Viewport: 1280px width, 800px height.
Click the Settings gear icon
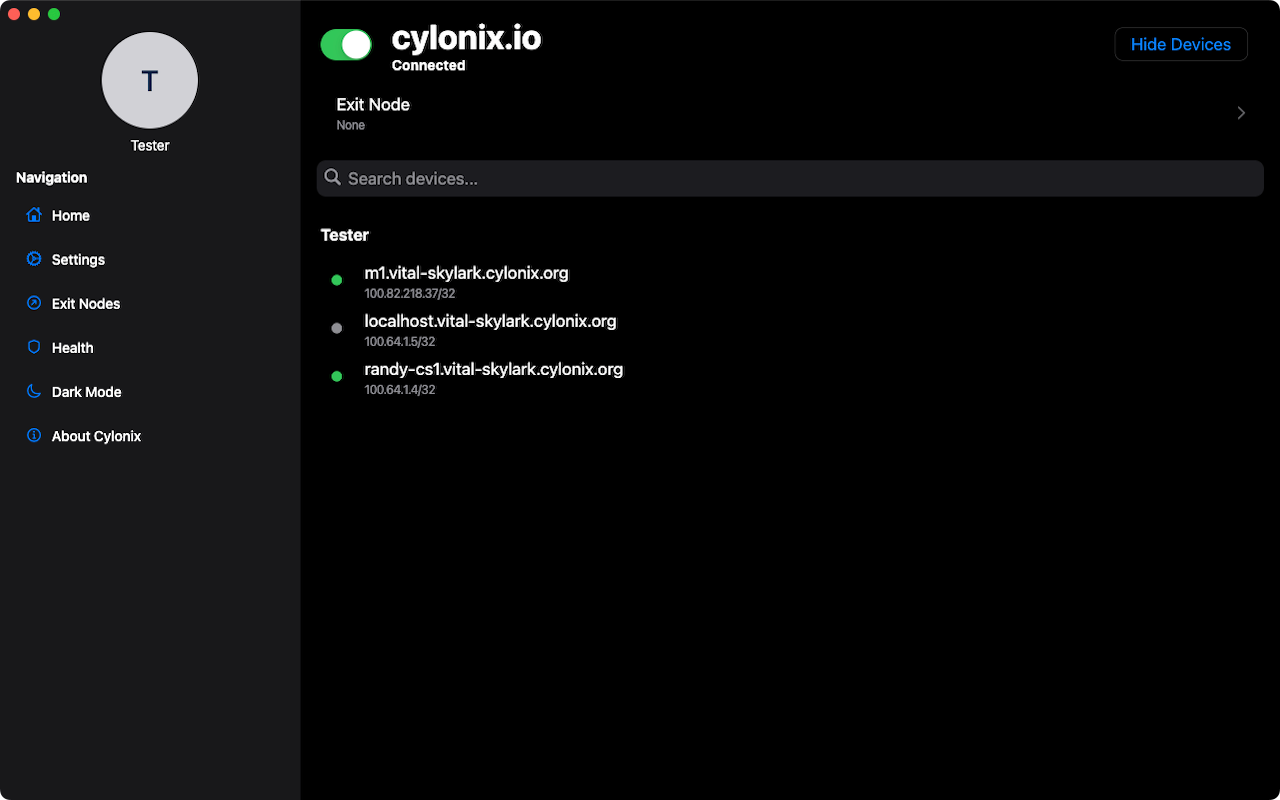34,259
